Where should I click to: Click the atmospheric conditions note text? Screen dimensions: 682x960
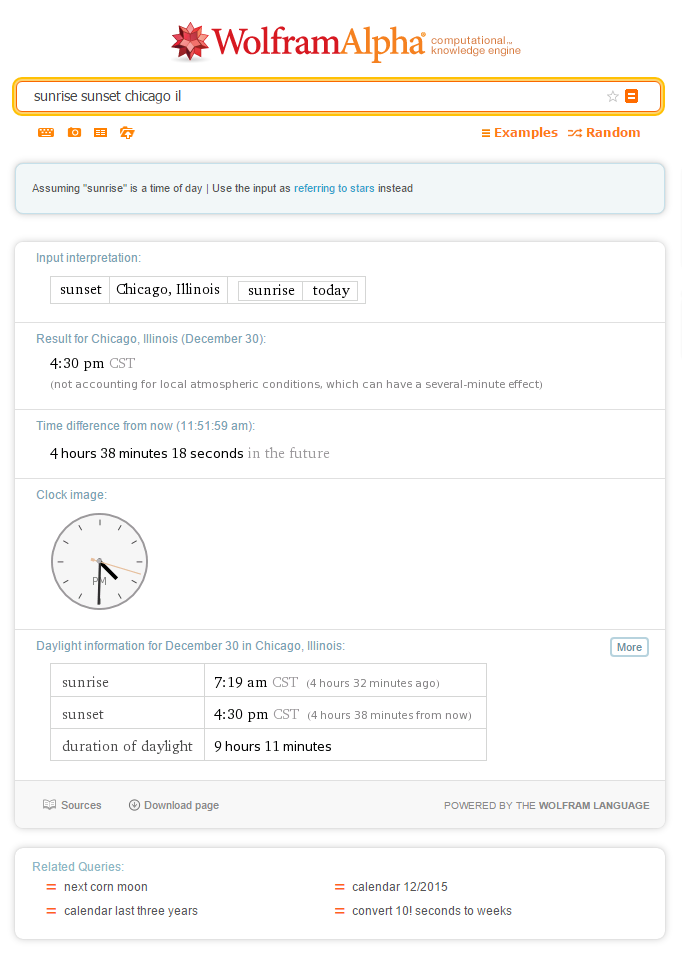point(296,384)
